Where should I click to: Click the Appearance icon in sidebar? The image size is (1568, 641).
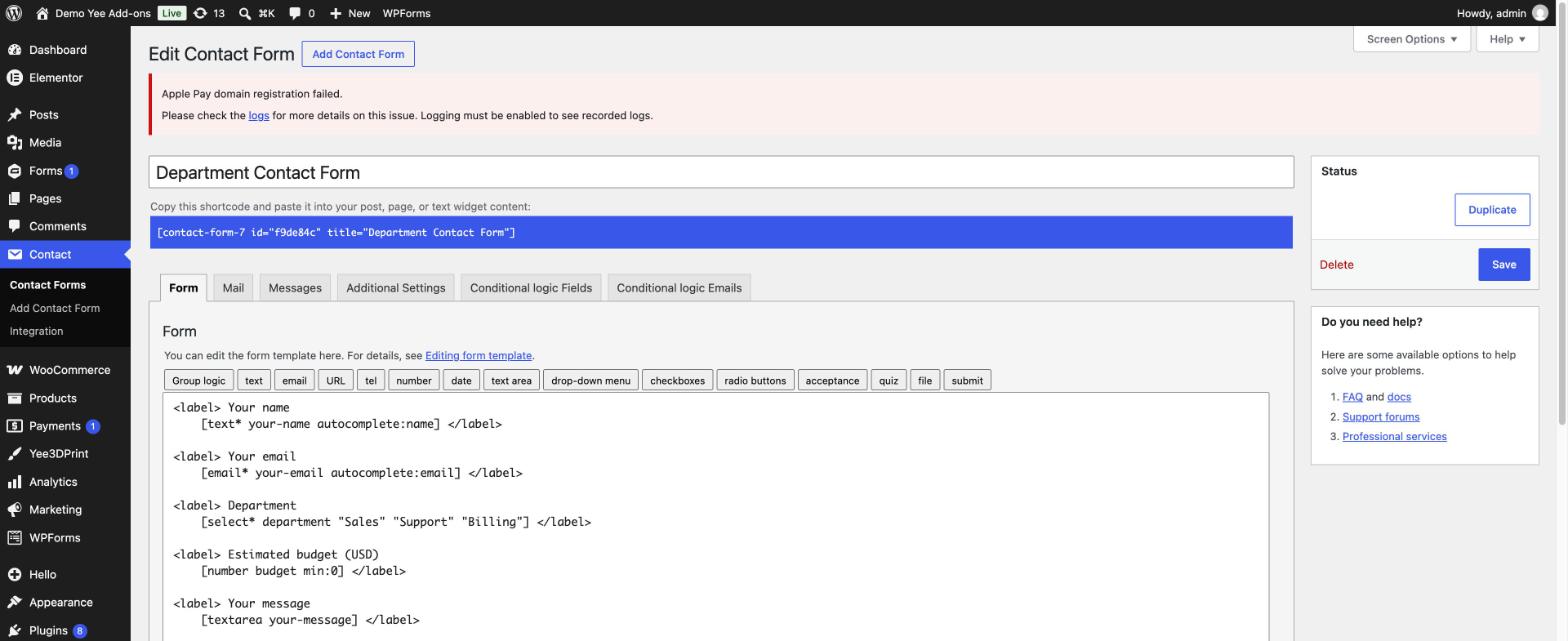click(14, 603)
